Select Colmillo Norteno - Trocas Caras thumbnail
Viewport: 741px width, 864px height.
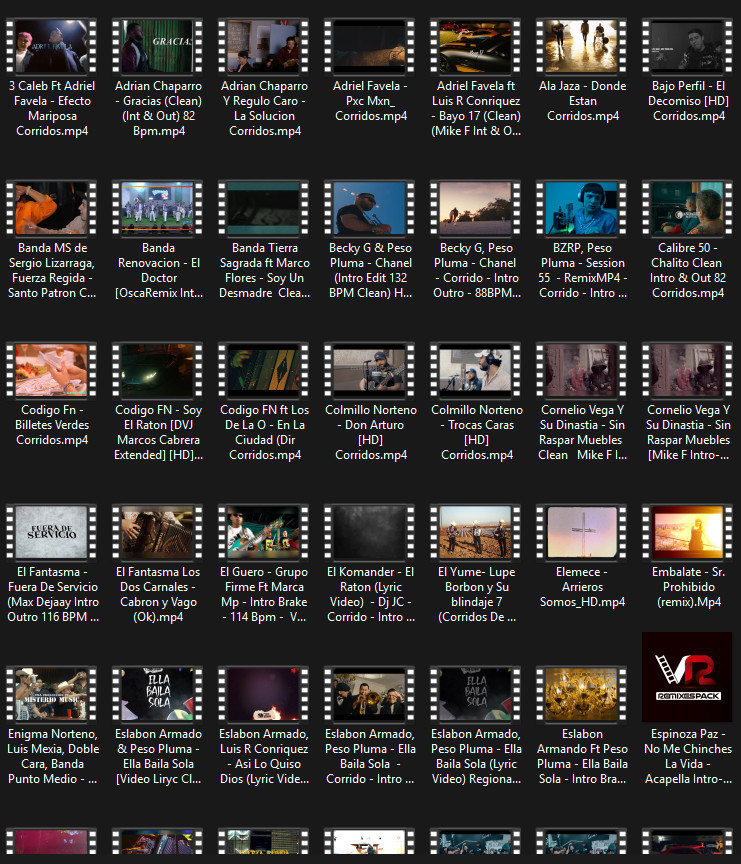pyautogui.click(x=475, y=370)
